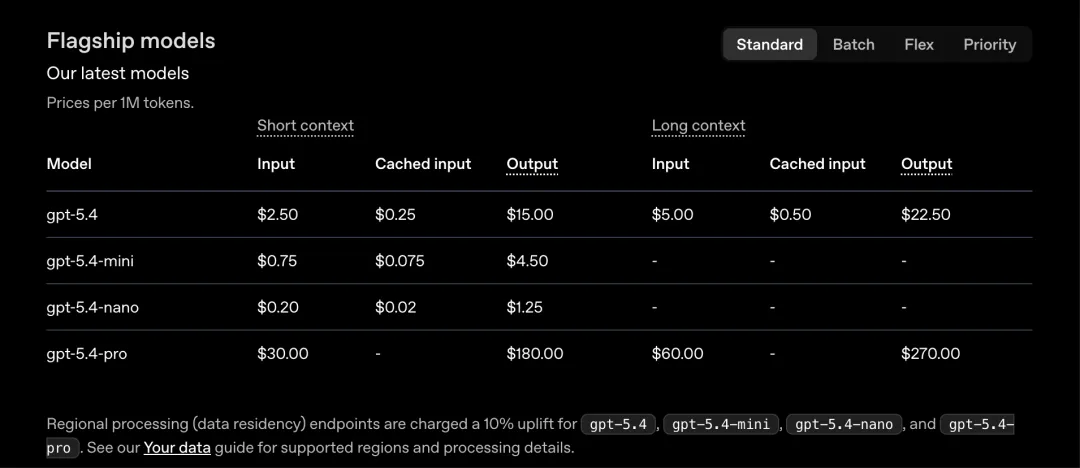1080x468 pixels.
Task: Open the Flex pricing tab
Action: [918, 44]
